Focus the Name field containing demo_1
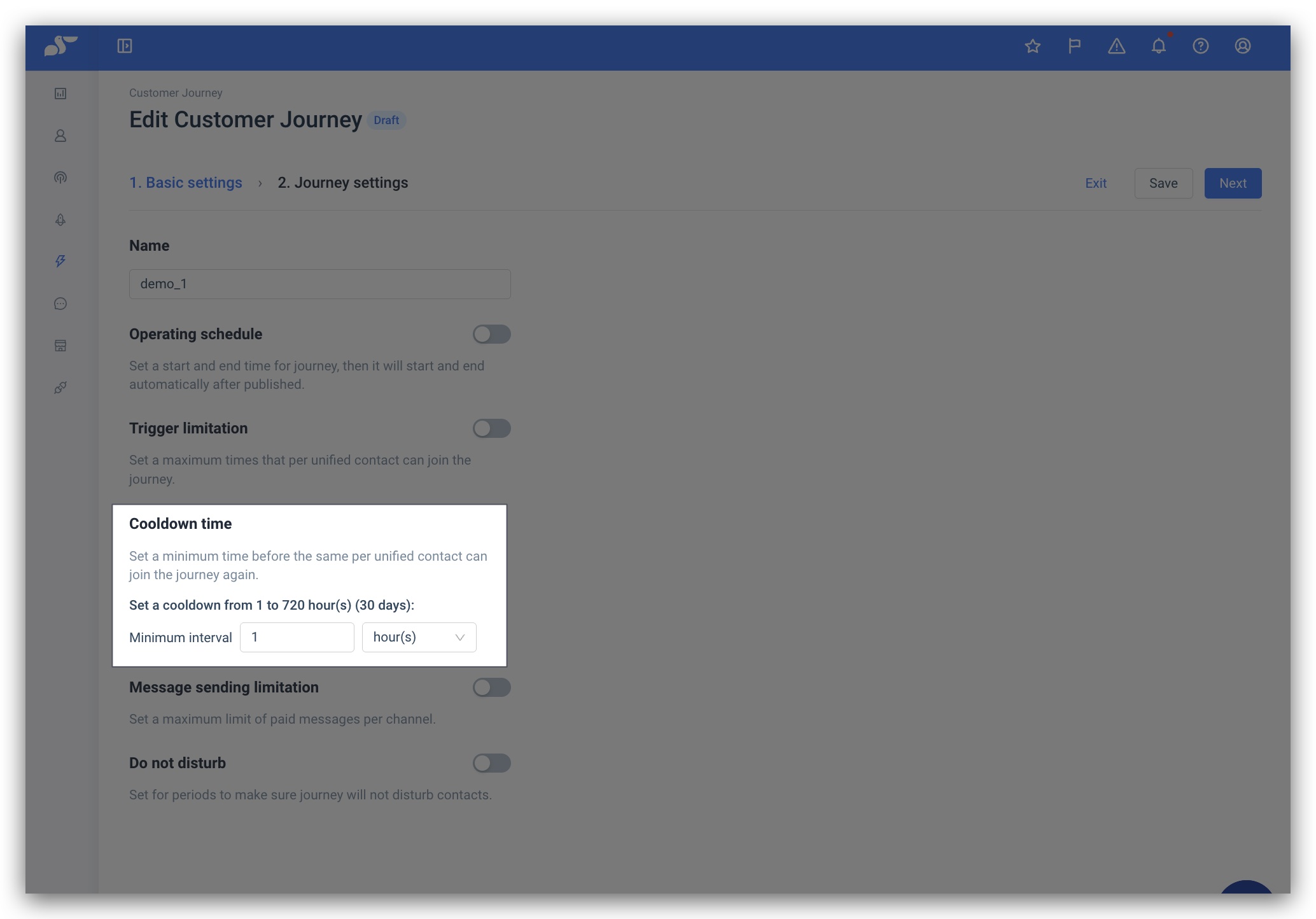The image size is (1316, 919). coord(320,284)
